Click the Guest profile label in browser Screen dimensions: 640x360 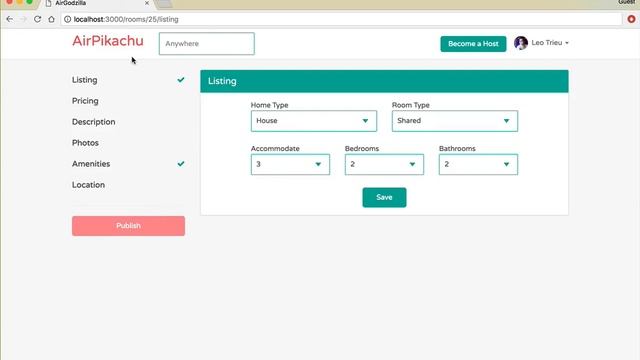(x=627, y=2)
